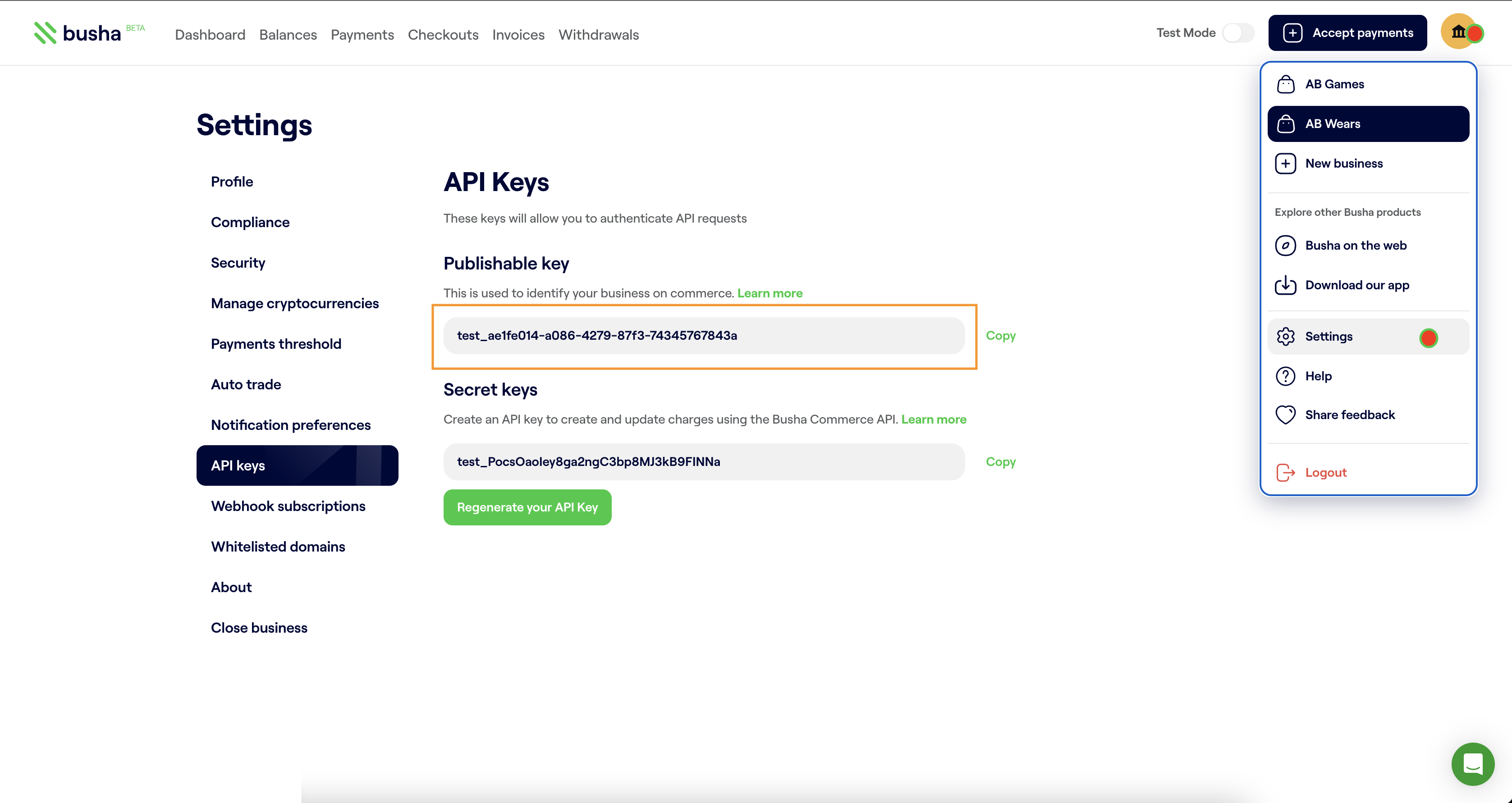Click the publishable key field
1512x803 pixels.
click(x=704, y=336)
